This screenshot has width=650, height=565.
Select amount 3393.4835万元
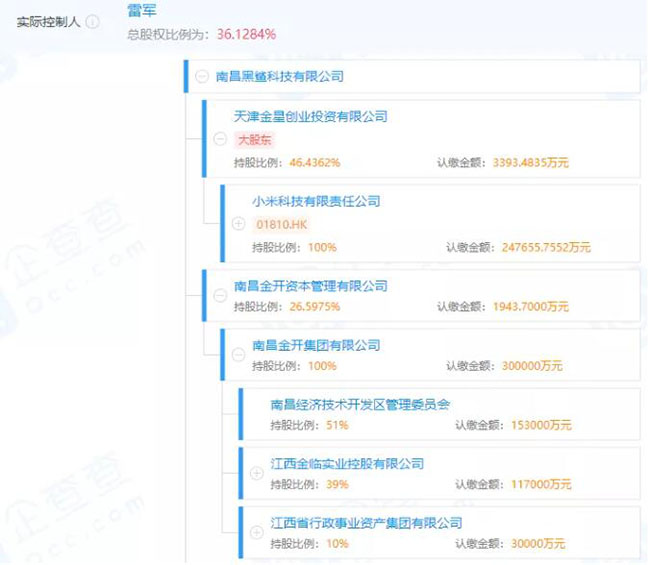(530, 162)
